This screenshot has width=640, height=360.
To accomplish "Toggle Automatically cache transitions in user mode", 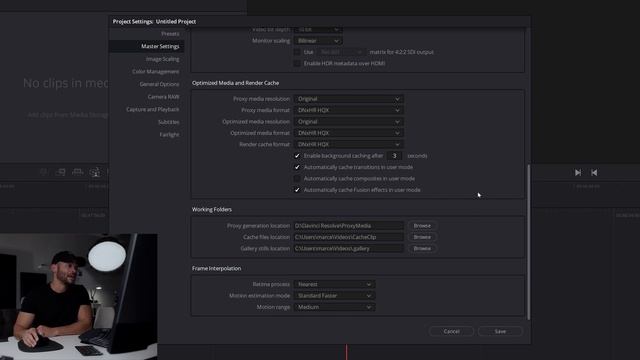I will pos(297,167).
